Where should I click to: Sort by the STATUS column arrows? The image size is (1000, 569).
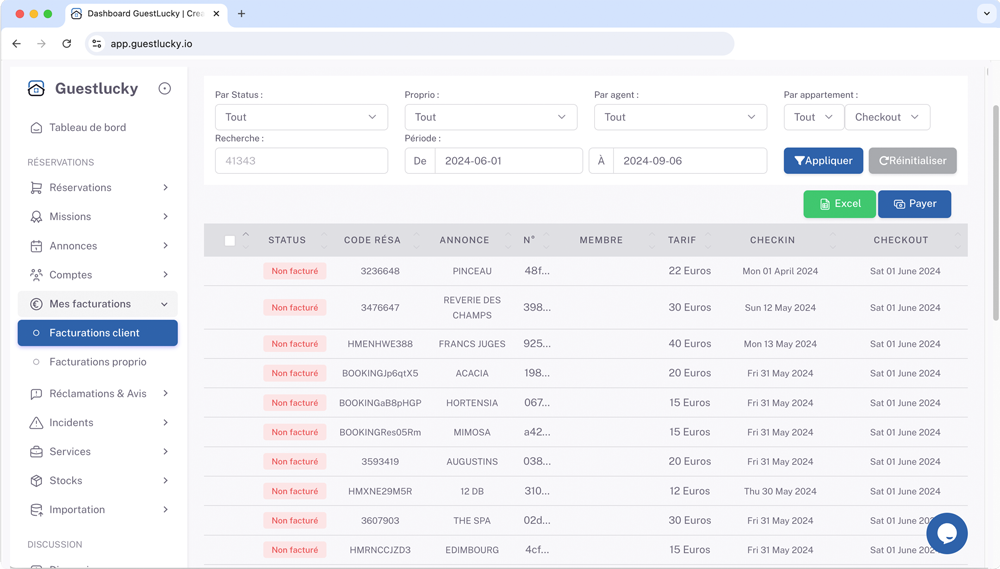(x=324, y=240)
